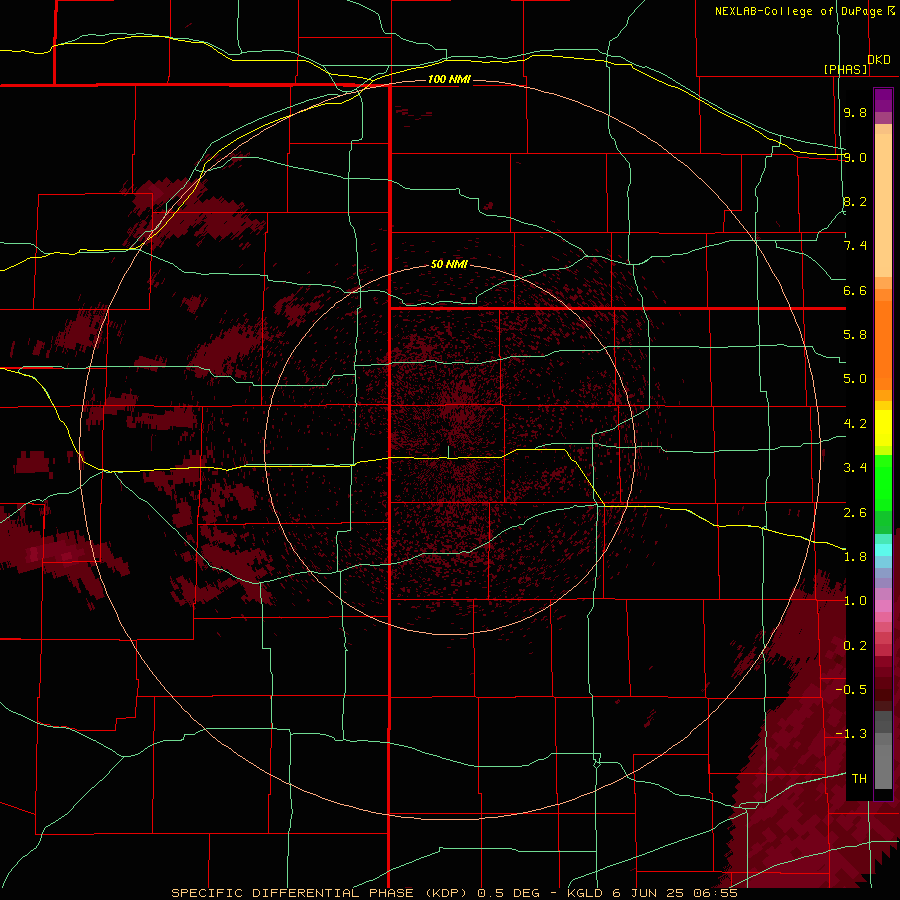
Task: Pick the bright green segment of the color bar
Action: pos(883,483)
